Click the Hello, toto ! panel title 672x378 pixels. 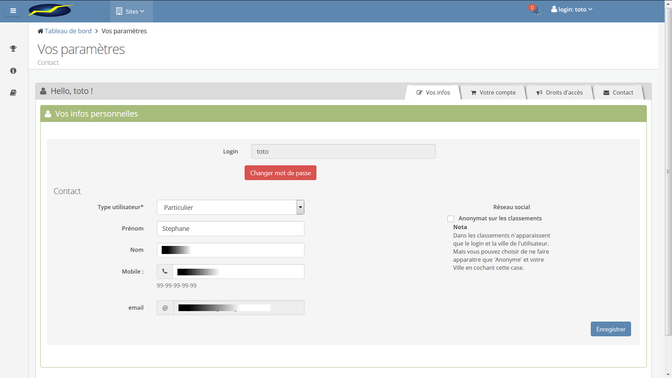(72, 91)
